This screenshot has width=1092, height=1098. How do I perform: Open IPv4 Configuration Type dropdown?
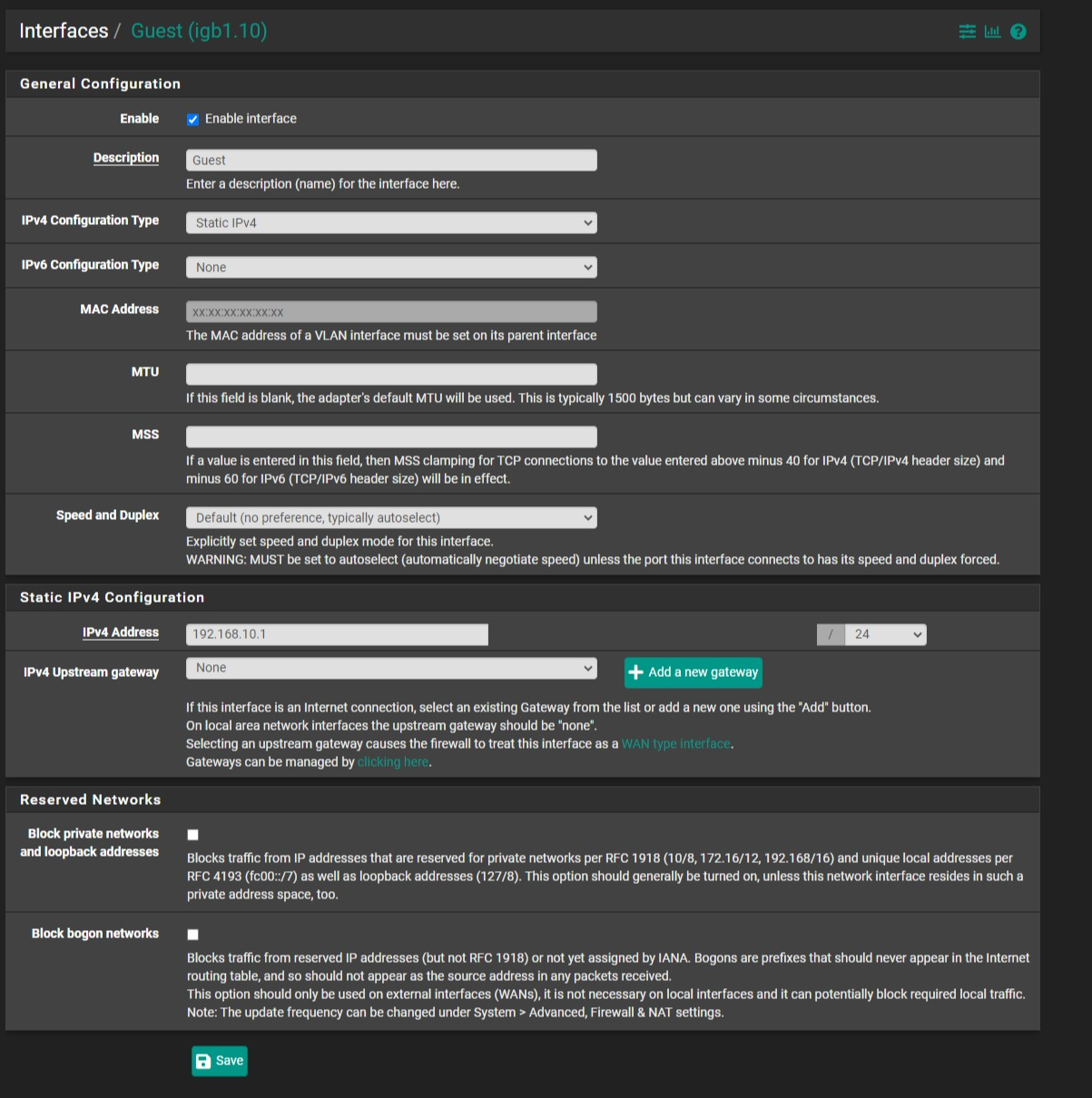[x=391, y=223]
